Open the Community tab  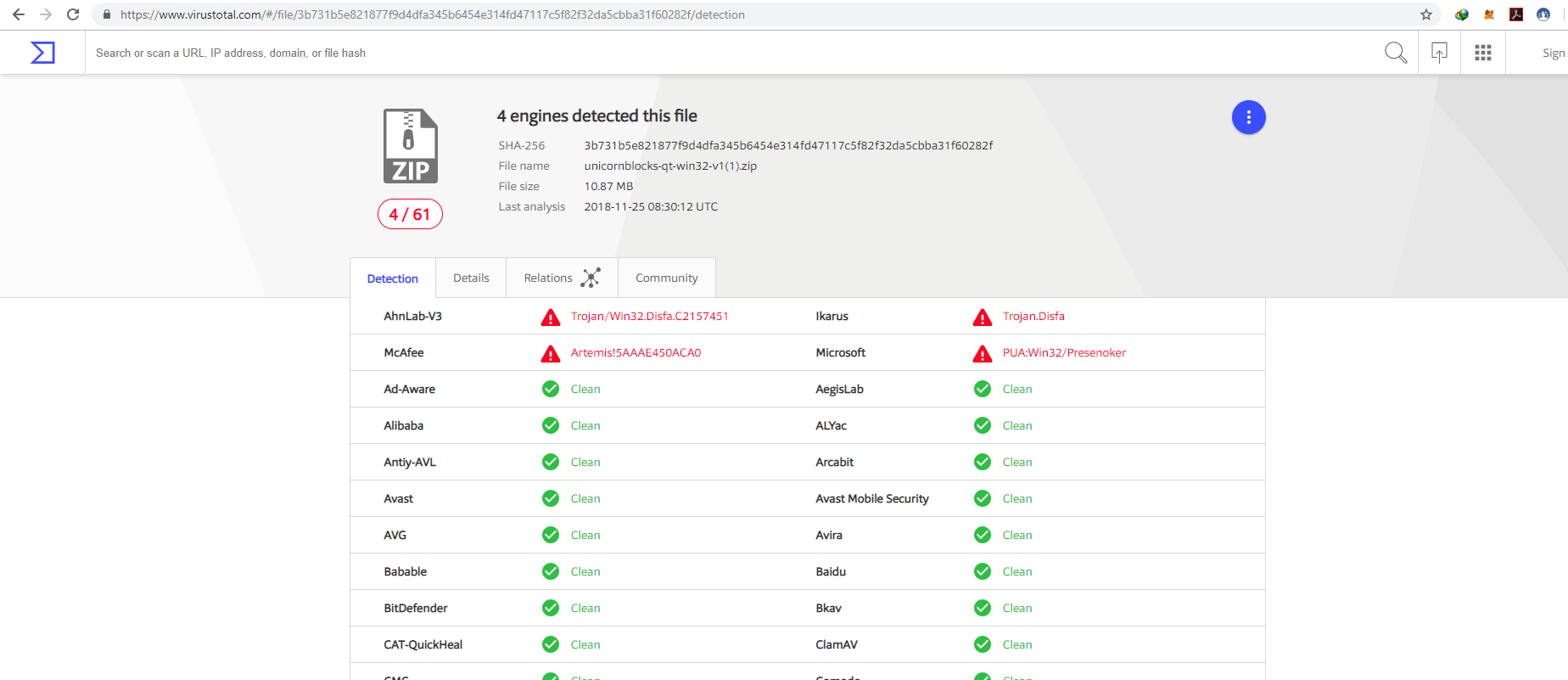point(667,278)
